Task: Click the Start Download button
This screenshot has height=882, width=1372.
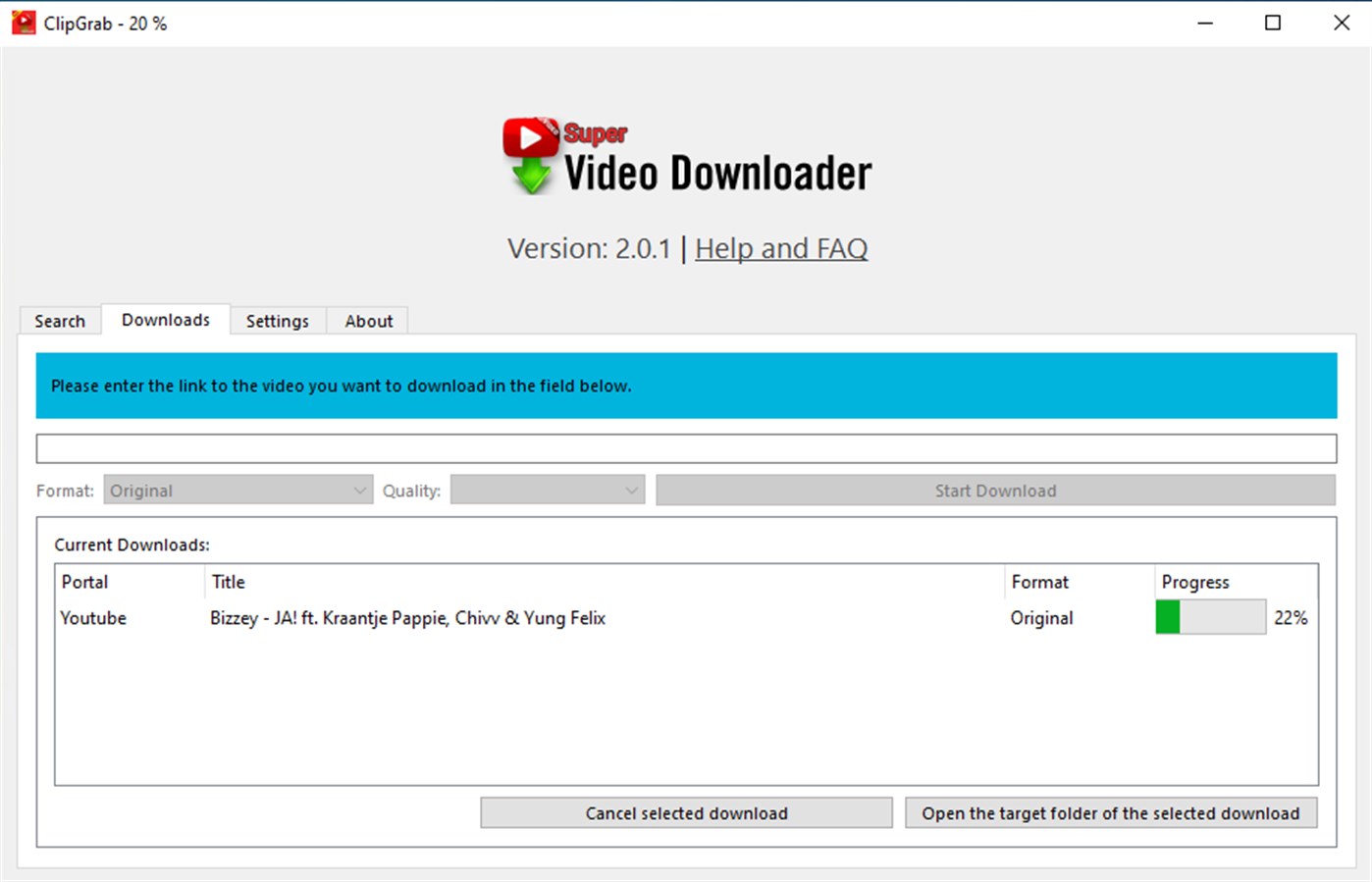Action: click(995, 491)
